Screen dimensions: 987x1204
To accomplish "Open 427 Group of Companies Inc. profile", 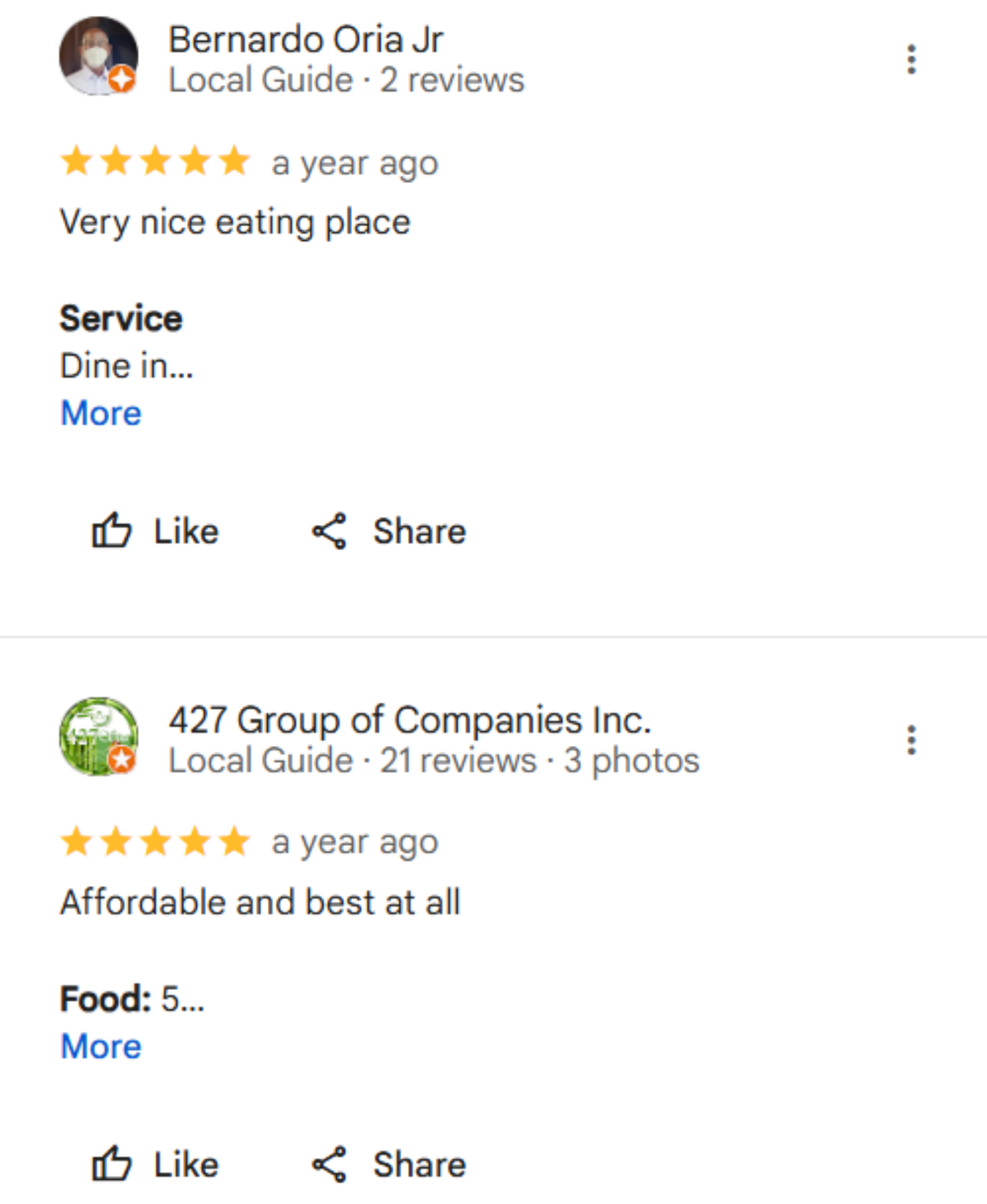I will 409,720.
